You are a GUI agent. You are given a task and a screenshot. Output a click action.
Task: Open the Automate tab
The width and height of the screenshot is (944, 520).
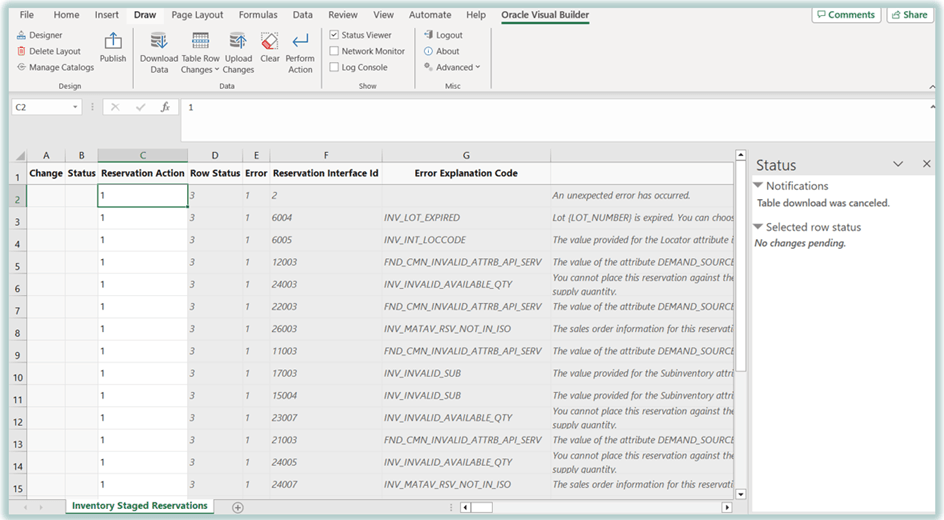pos(430,14)
